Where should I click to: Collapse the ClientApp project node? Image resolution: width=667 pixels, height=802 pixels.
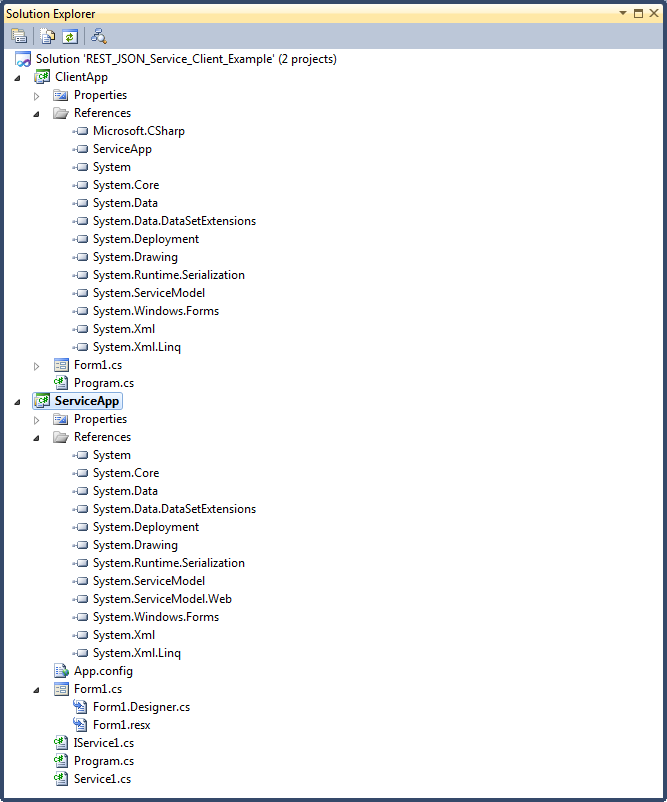(17, 78)
